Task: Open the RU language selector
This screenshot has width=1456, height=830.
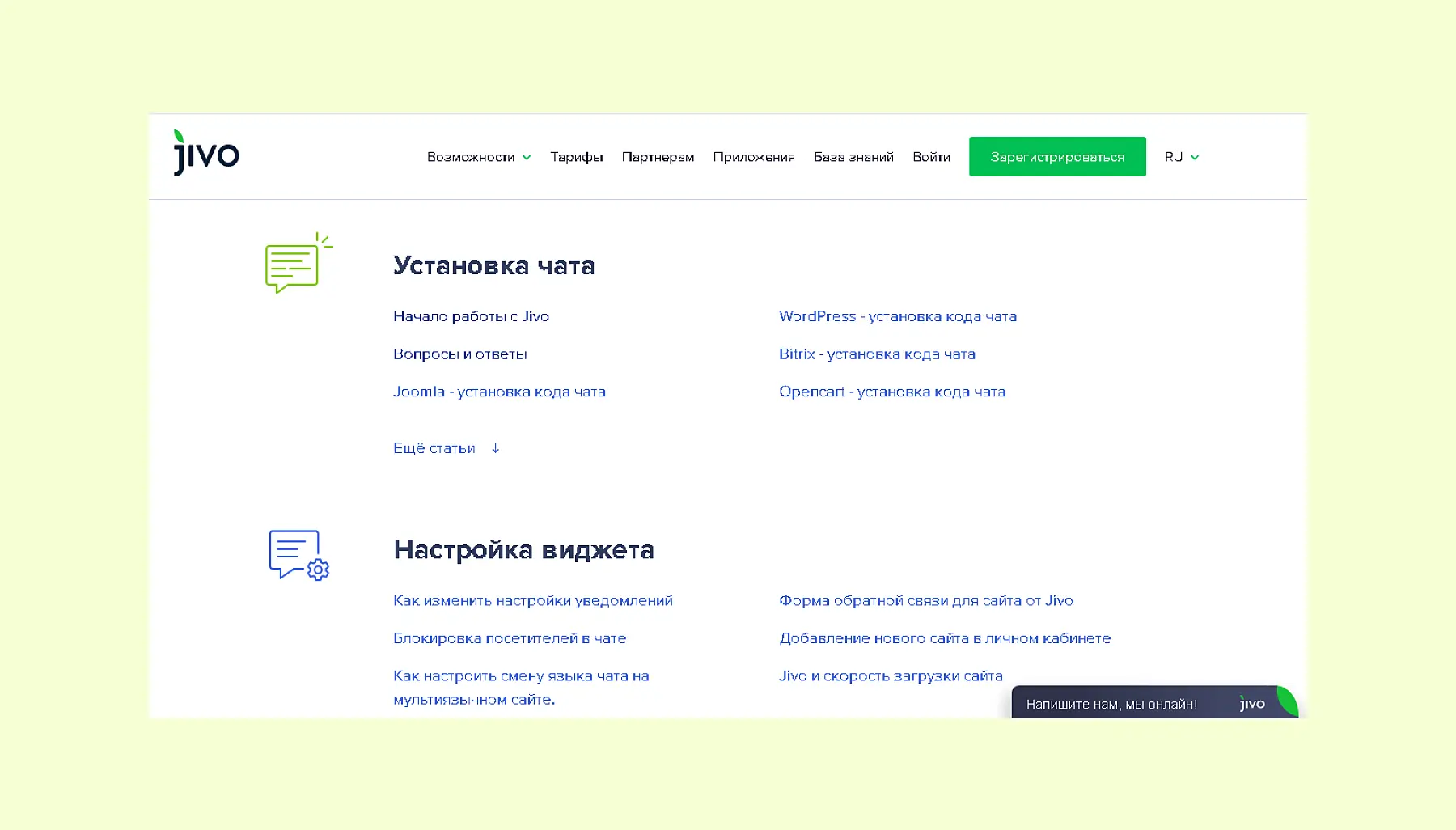Action: 1181,157
